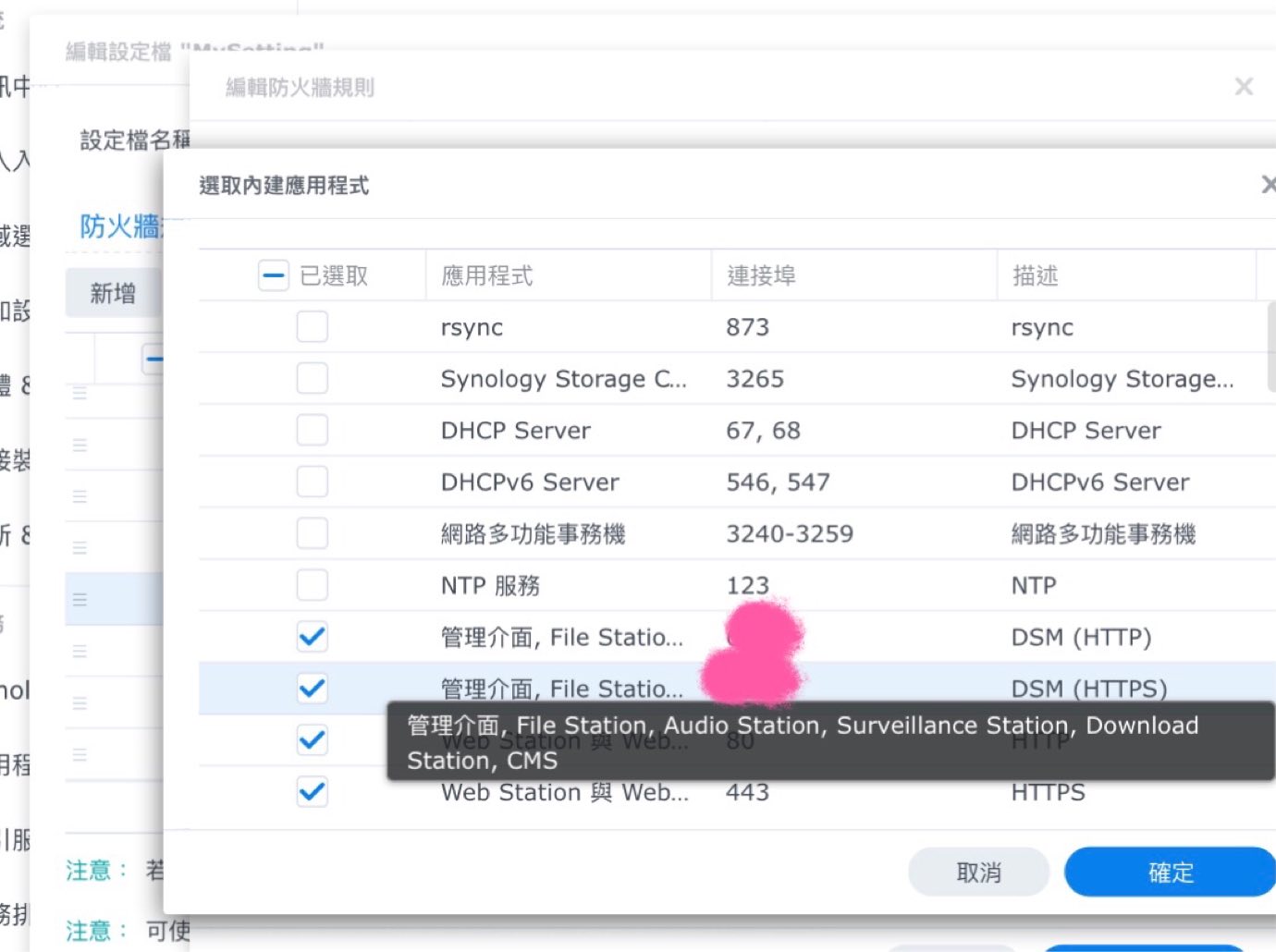Click the 取消 button
Screen dimensions: 1276x952
979,873
